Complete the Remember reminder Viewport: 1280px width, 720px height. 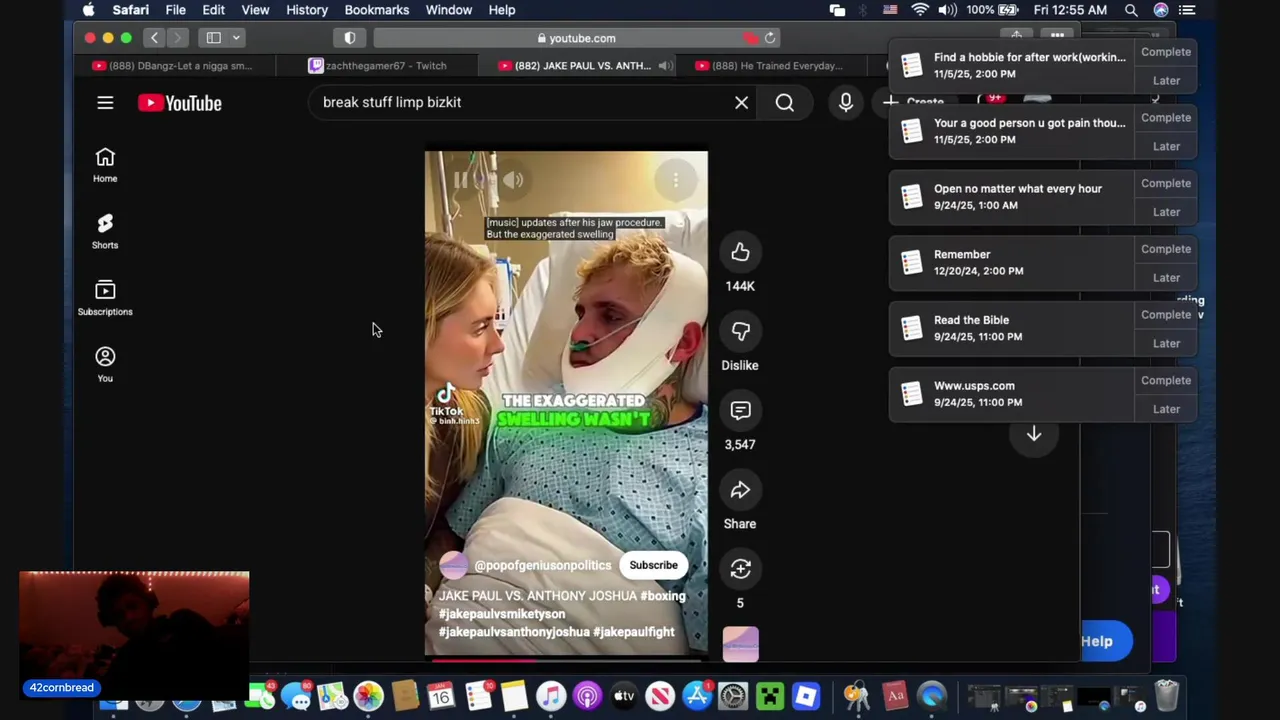(x=1166, y=249)
